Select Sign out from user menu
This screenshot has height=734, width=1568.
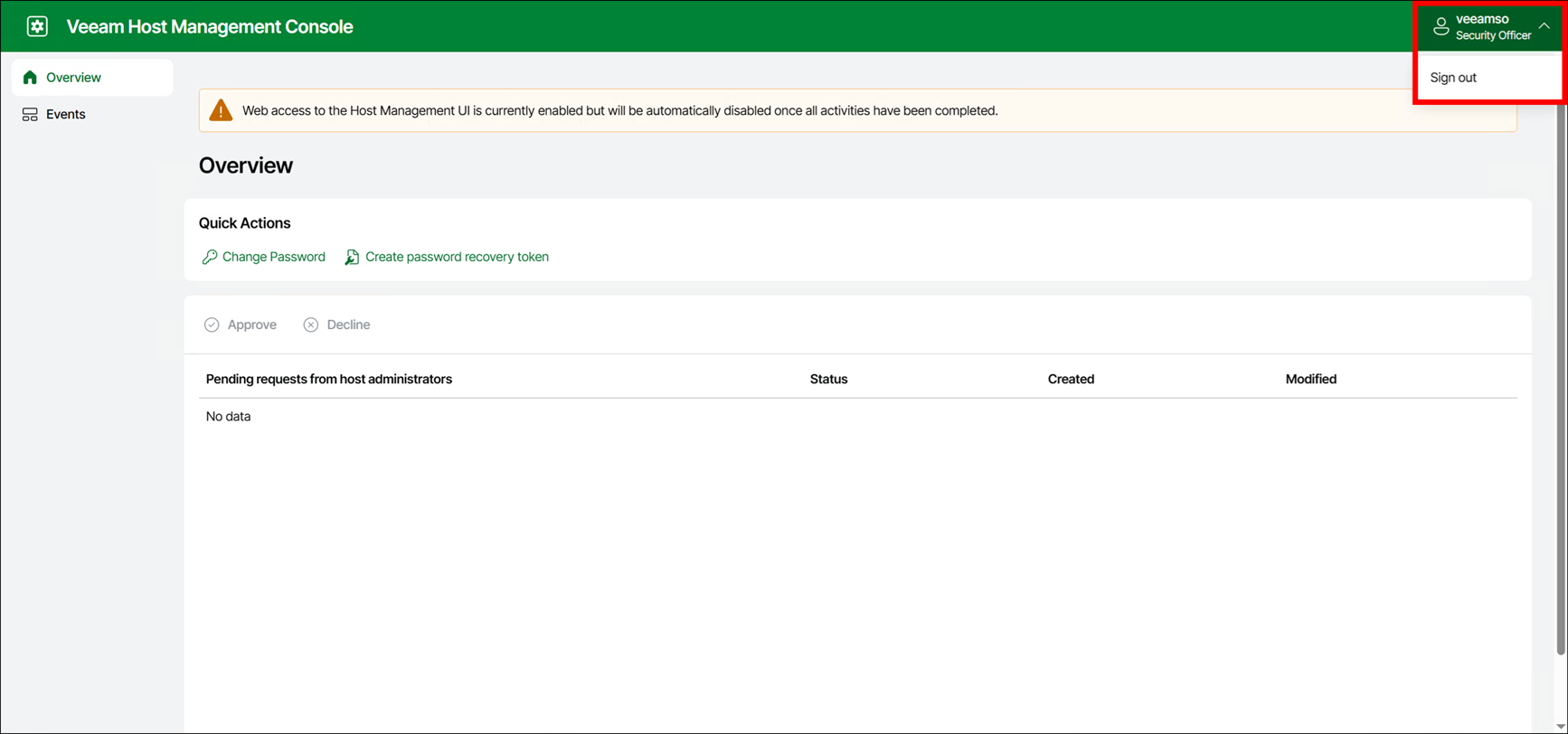coord(1453,78)
